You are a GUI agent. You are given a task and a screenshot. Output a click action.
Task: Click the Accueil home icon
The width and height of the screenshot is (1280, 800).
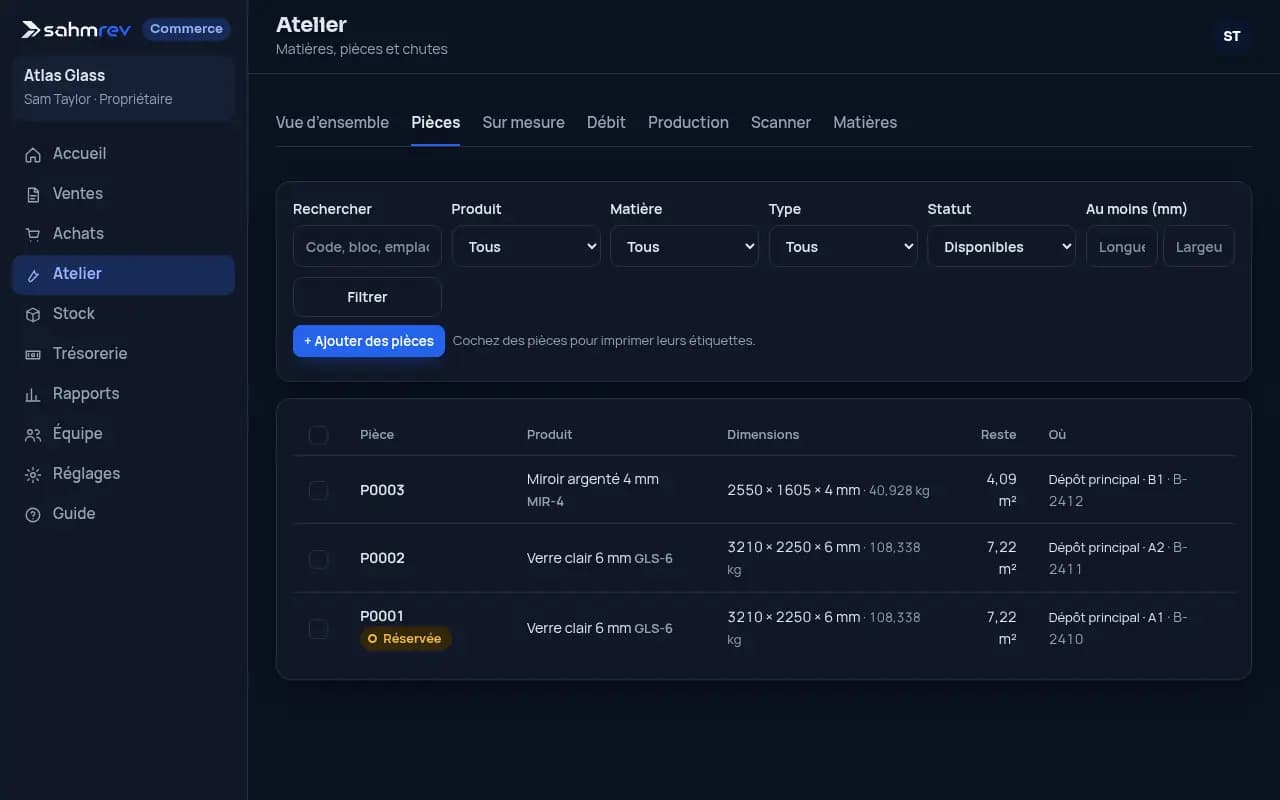[x=33, y=154]
